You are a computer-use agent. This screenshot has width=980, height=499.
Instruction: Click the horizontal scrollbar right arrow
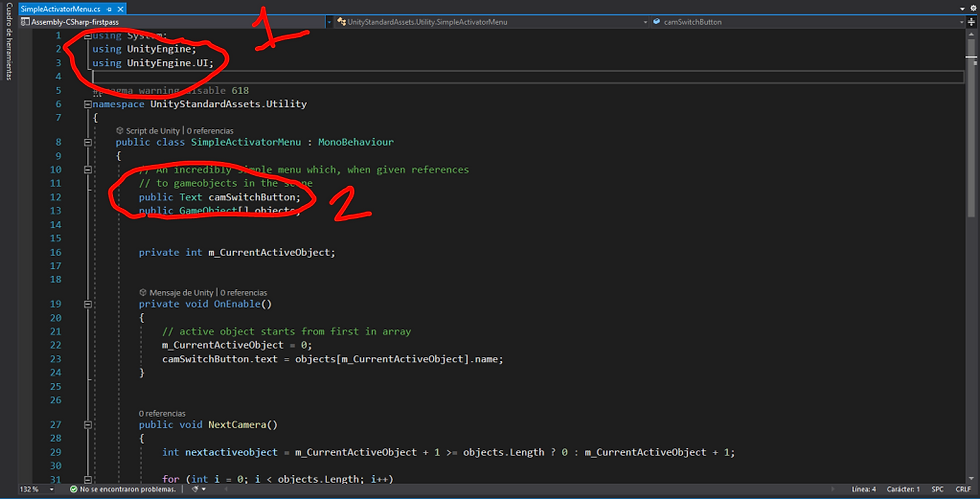[x=833, y=489]
